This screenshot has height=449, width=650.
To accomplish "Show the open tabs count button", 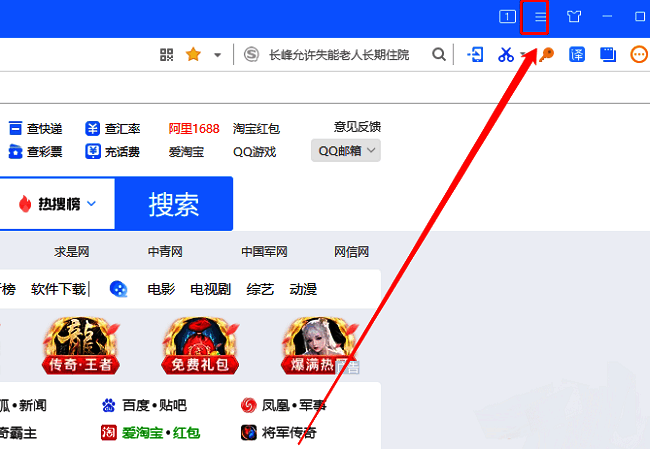I will pyautogui.click(x=507, y=17).
